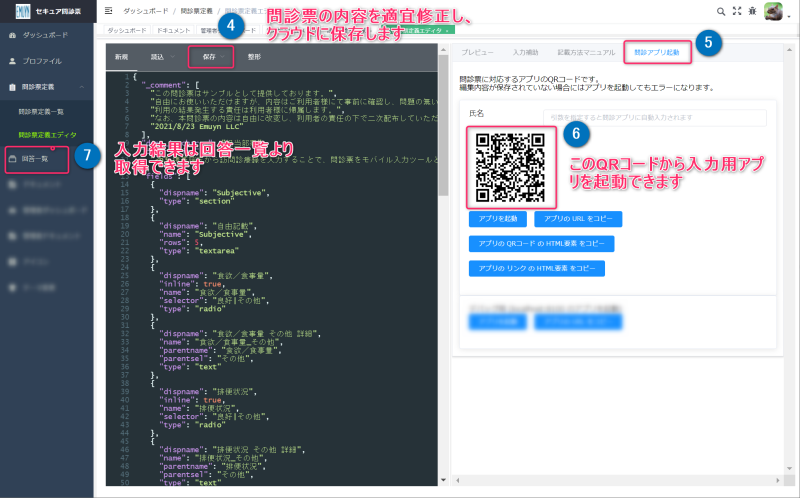This screenshot has height=498, width=800.
Task: Click the 問診票定義 clipboard icon
Action: 13,87
